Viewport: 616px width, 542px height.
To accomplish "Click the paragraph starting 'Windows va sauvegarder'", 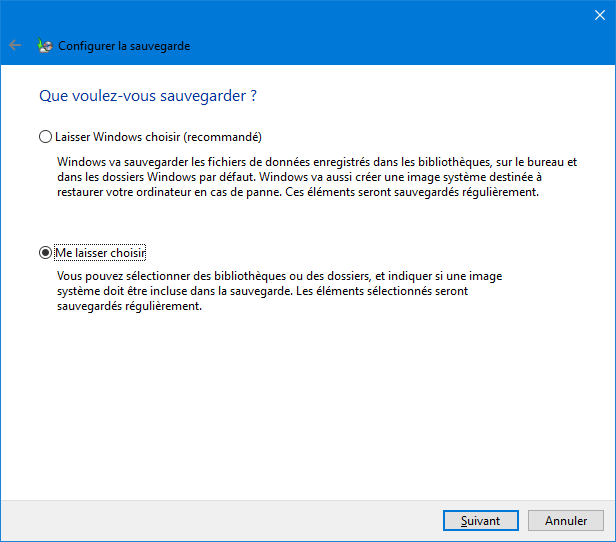I will click(317, 177).
